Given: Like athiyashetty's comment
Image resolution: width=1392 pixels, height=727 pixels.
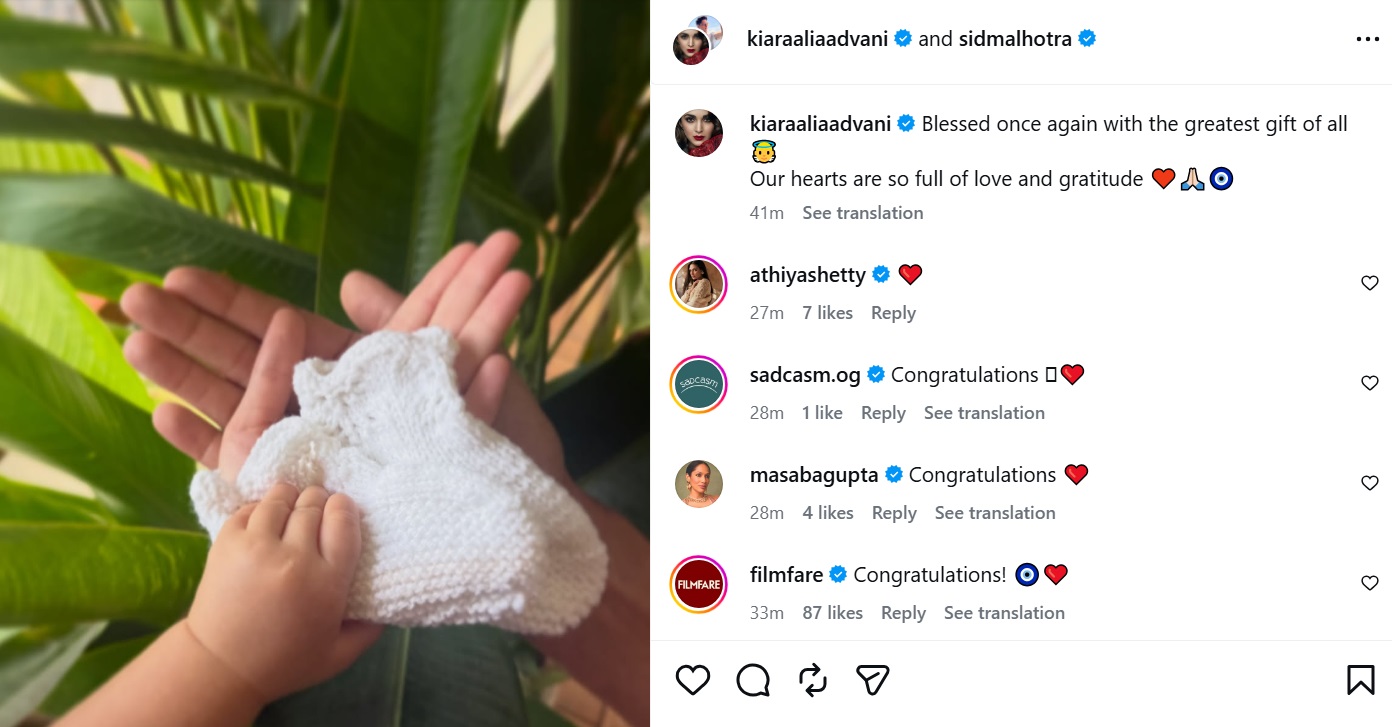Looking at the screenshot, I should coord(1370,283).
